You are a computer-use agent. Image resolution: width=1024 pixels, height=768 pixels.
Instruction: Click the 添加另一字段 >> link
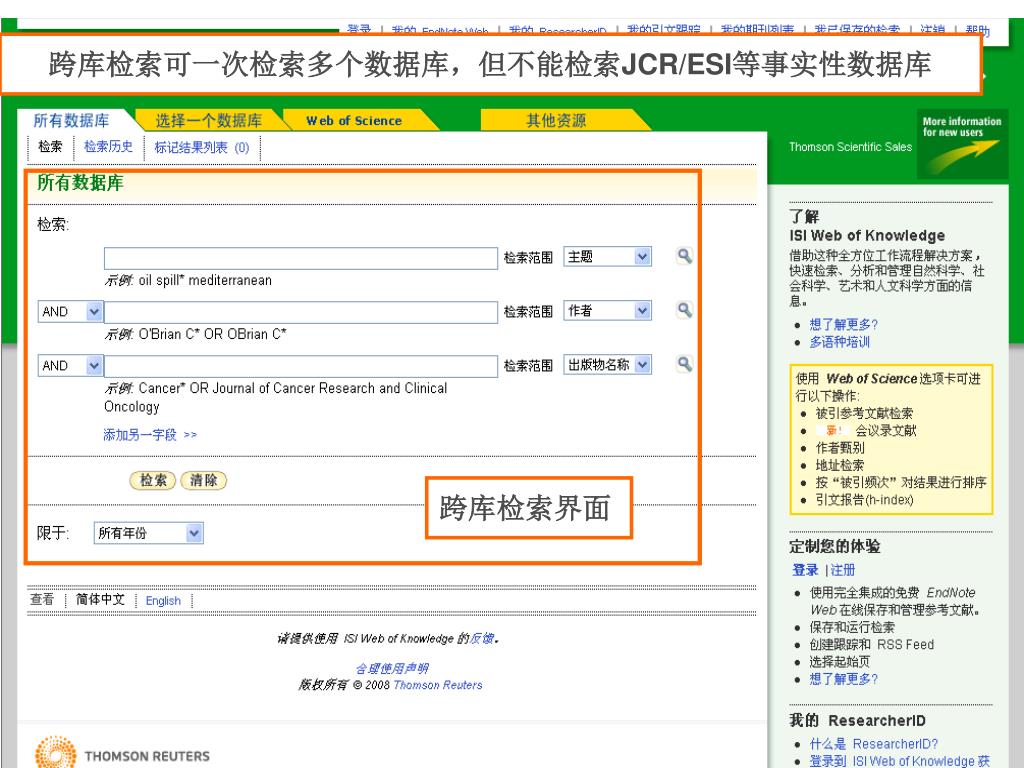click(x=150, y=435)
